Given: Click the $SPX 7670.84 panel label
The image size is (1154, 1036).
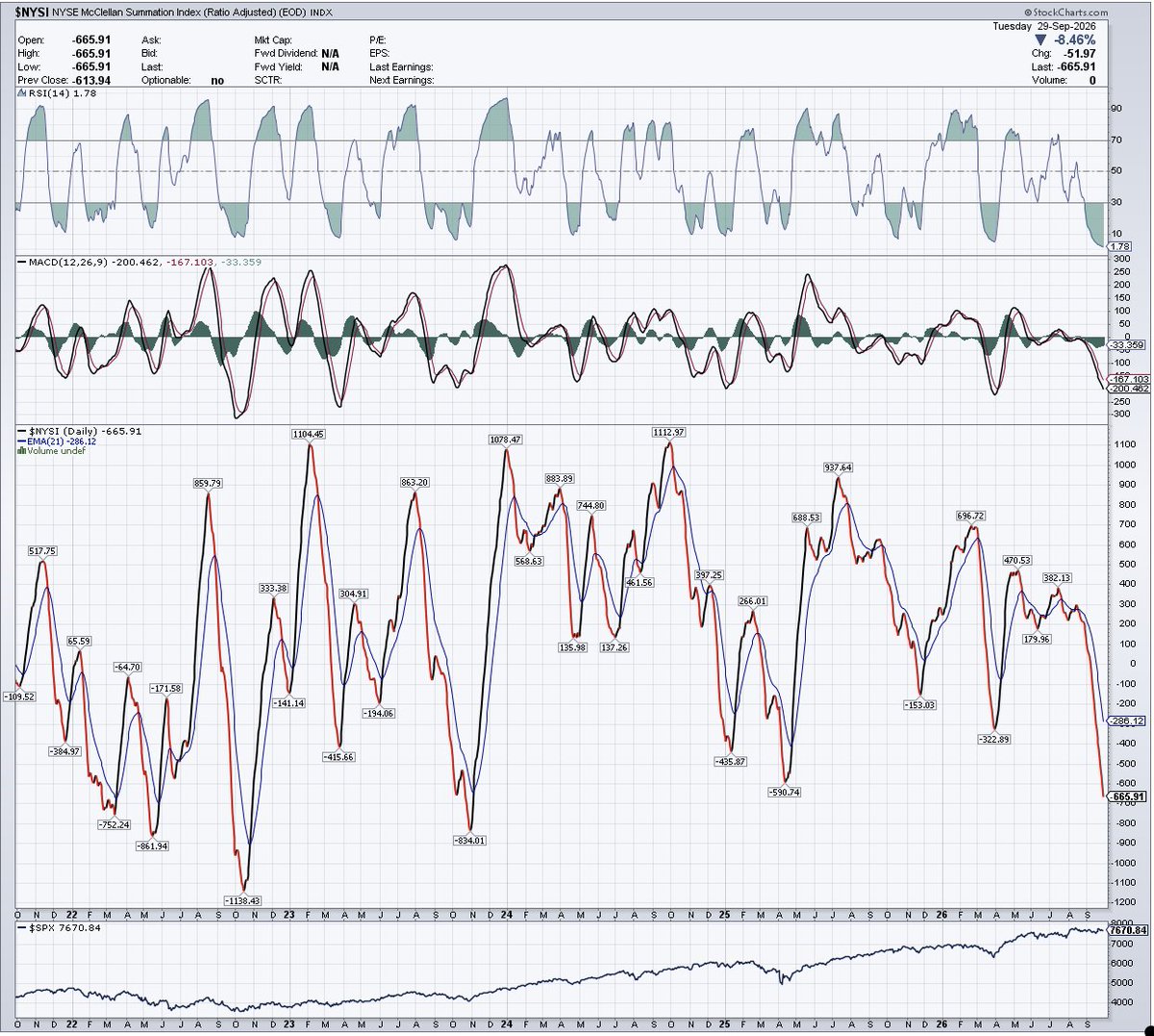Looking at the screenshot, I should tap(61, 928).
